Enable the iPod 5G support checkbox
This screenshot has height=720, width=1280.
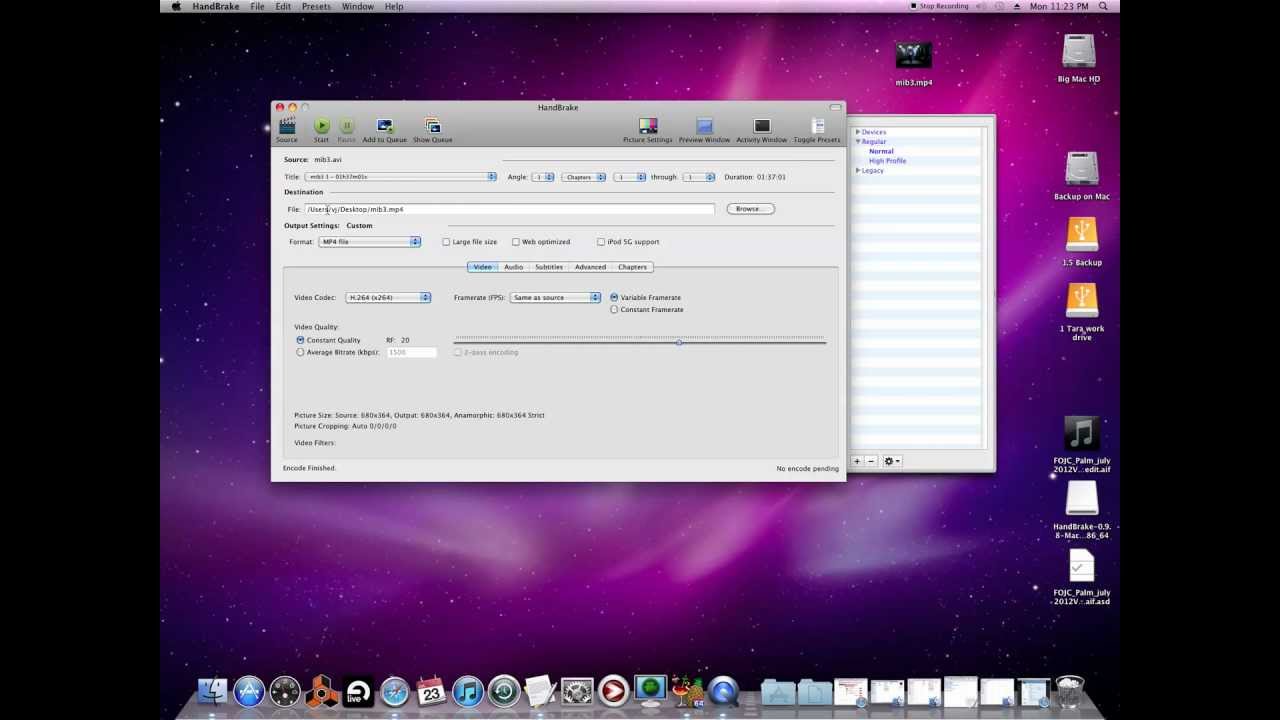[601, 242]
